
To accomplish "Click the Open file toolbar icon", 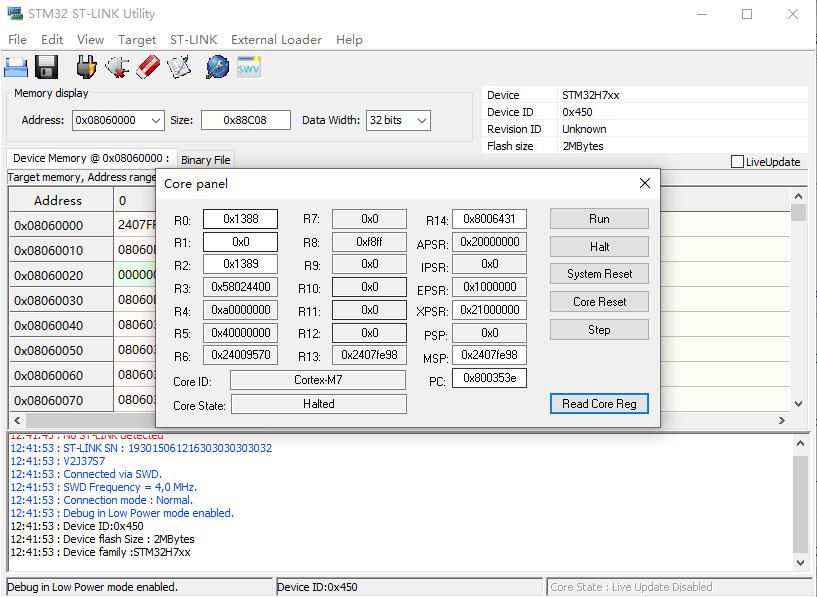I will [x=16, y=68].
